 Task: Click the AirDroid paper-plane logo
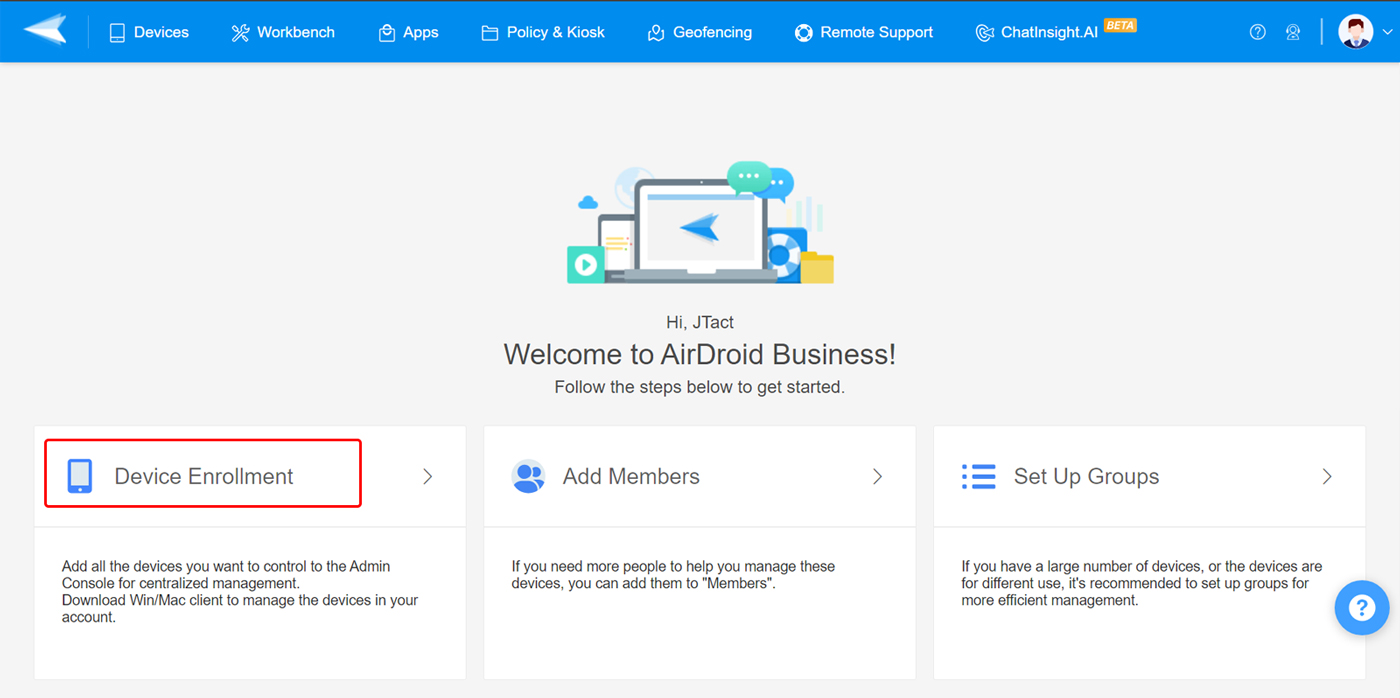pyautogui.click(x=45, y=31)
